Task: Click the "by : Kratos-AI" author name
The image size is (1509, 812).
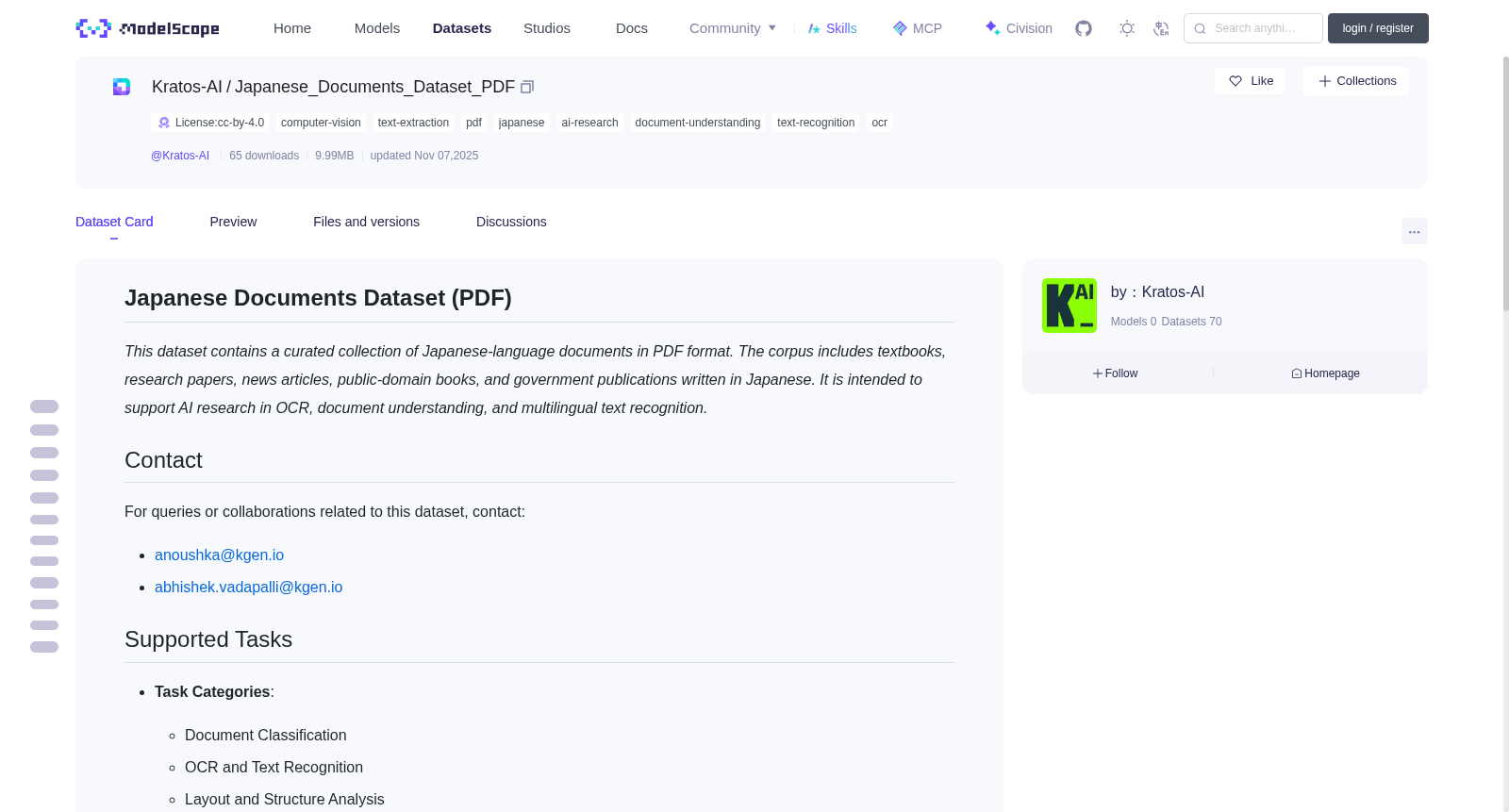Action: coord(1157,292)
